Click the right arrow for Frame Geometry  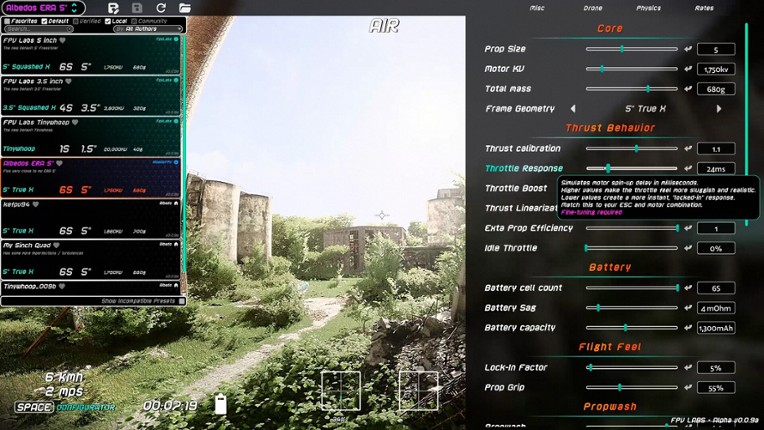718,108
